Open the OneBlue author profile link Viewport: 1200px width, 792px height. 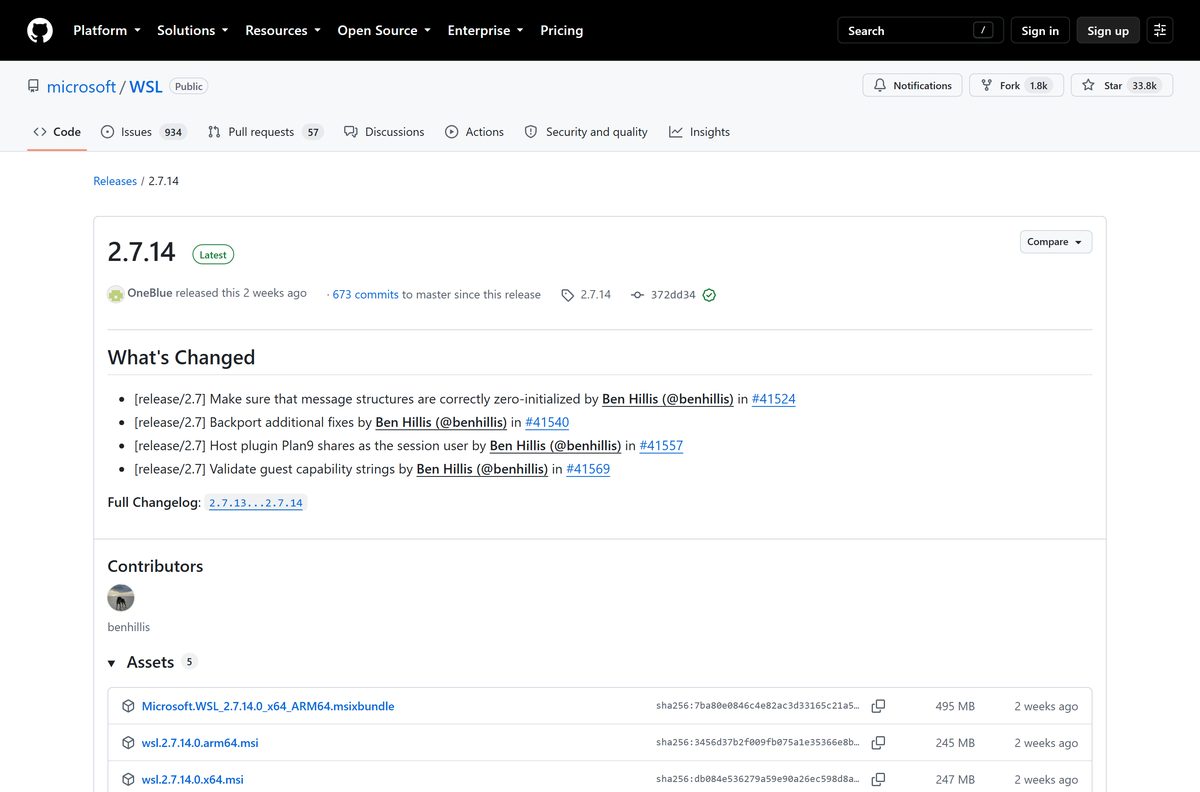(x=149, y=293)
